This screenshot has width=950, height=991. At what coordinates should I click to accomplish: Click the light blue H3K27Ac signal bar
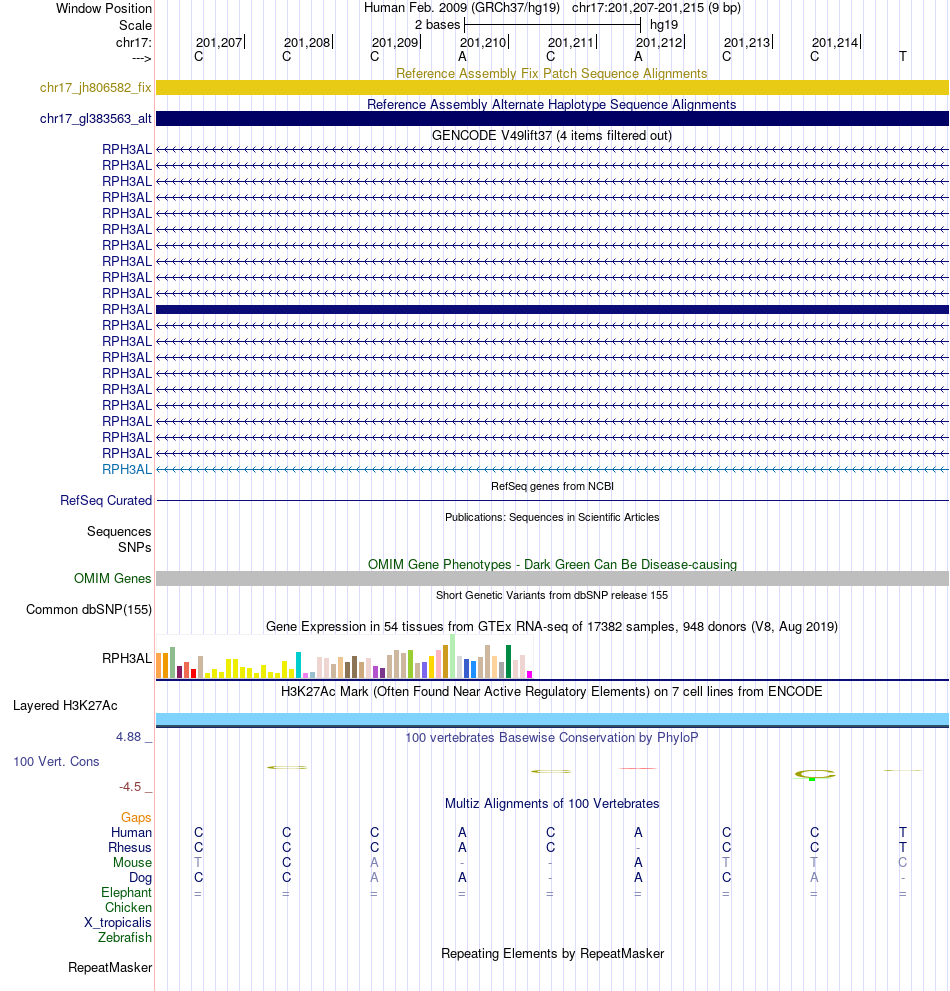pyautogui.click(x=552, y=719)
